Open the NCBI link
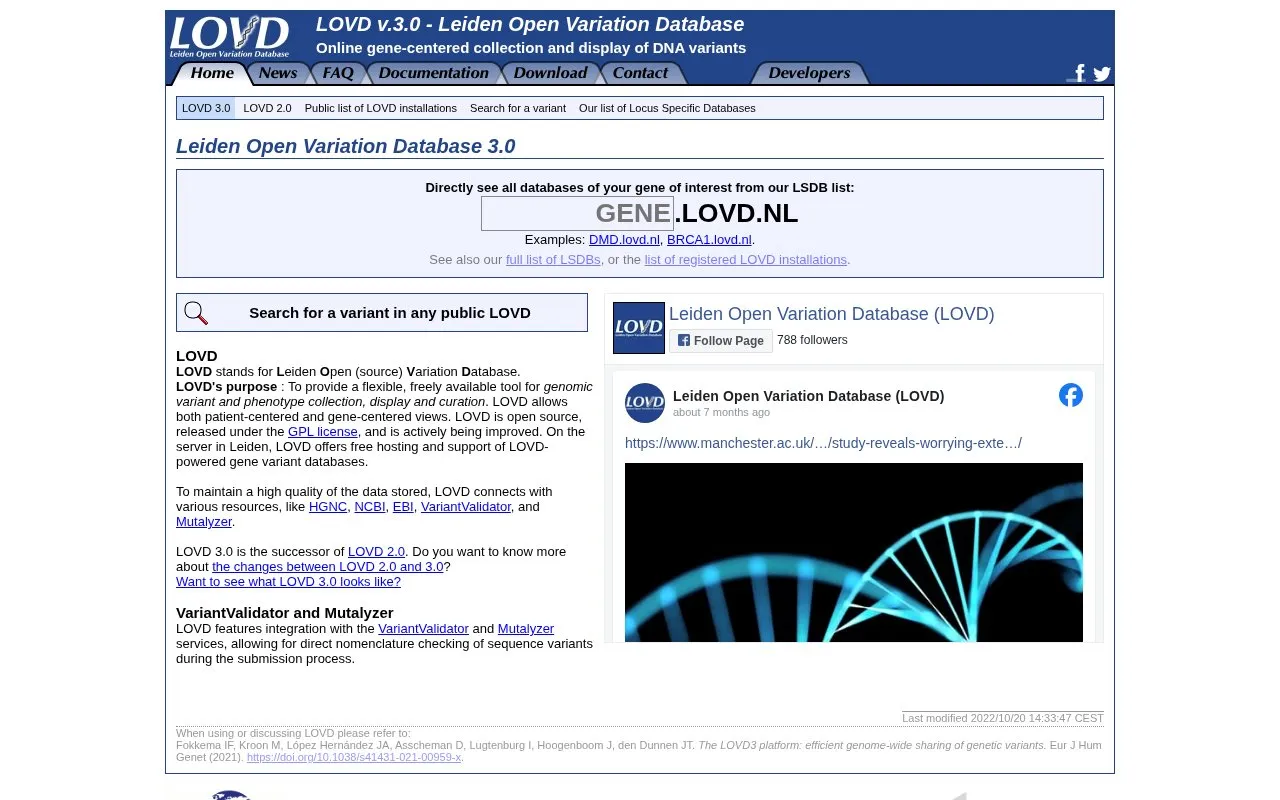The image size is (1280, 800). pyautogui.click(x=370, y=507)
